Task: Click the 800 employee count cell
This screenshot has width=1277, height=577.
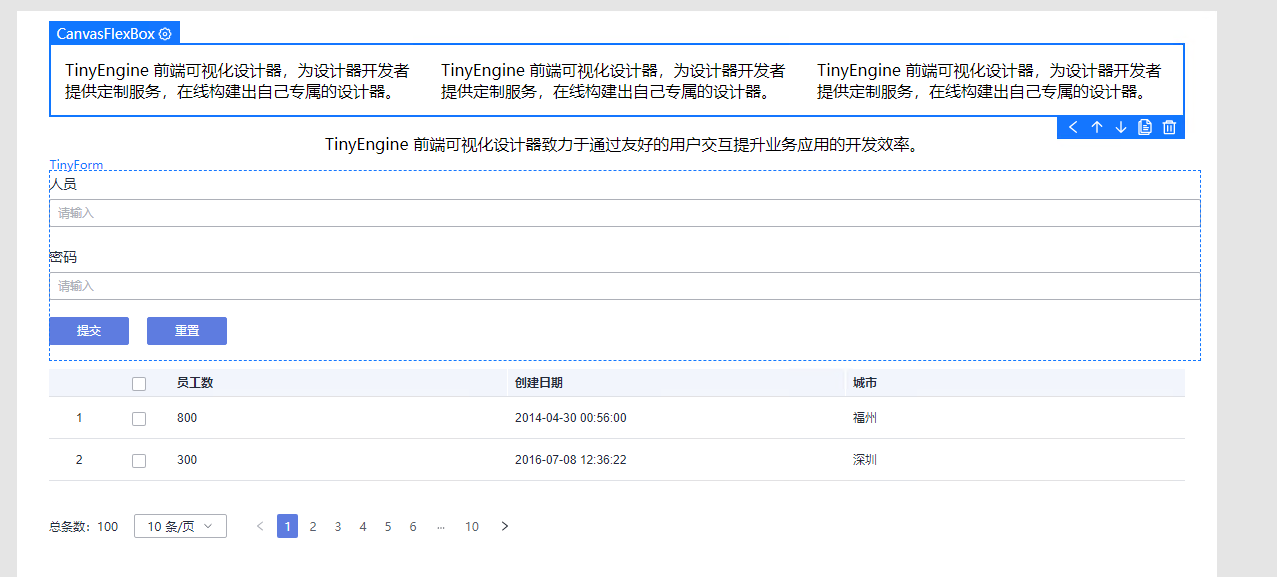Action: tap(187, 418)
